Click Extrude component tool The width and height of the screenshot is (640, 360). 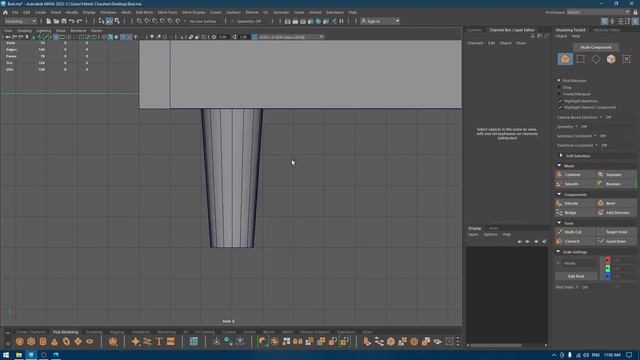pos(575,203)
